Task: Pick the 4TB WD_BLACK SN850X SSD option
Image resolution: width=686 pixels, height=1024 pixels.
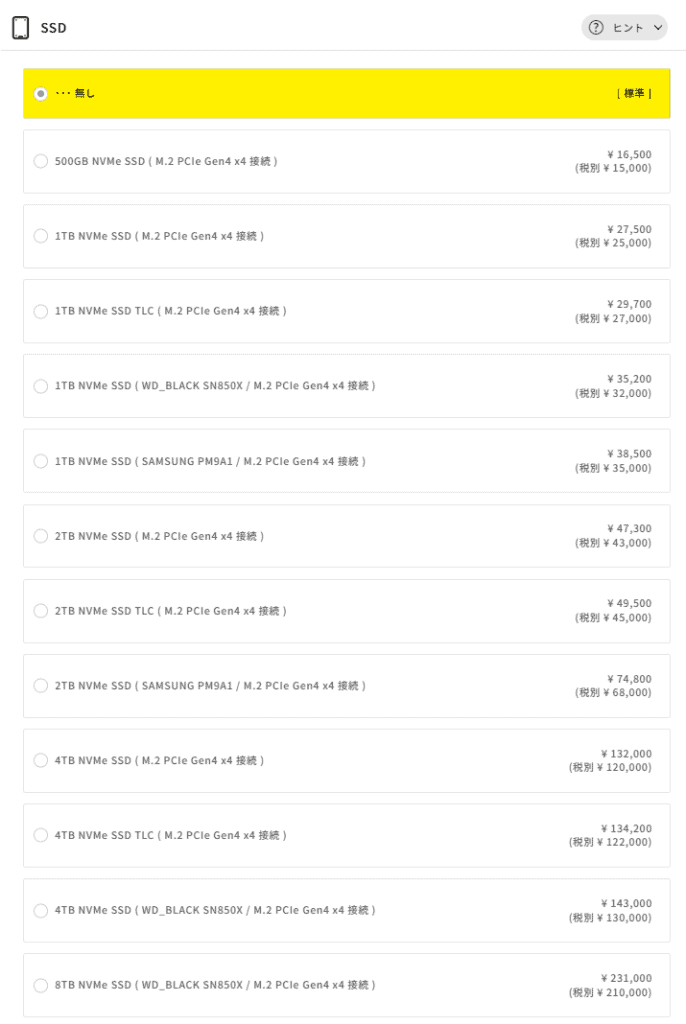Action: tap(41, 910)
